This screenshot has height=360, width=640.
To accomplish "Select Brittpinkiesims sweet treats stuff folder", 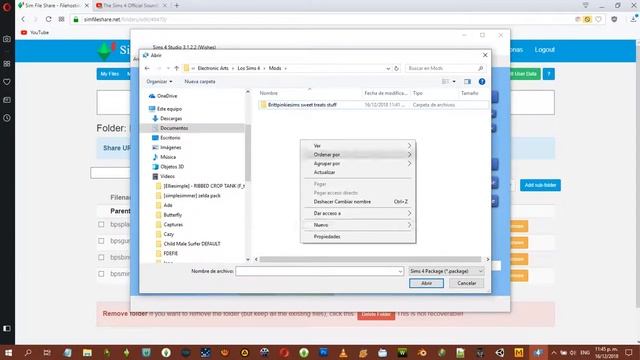I will point(302,105).
